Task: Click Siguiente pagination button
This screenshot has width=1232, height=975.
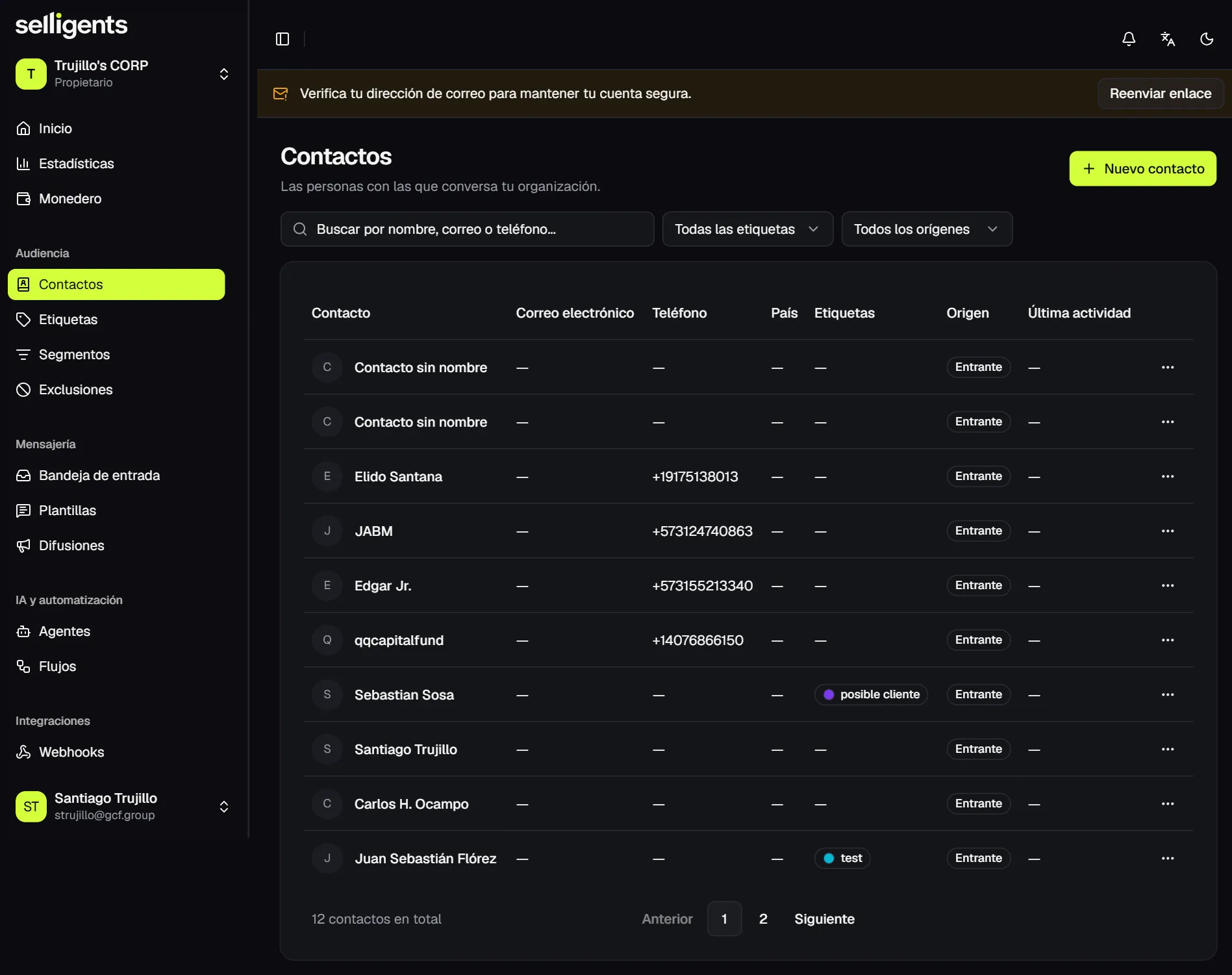Action: 824,918
